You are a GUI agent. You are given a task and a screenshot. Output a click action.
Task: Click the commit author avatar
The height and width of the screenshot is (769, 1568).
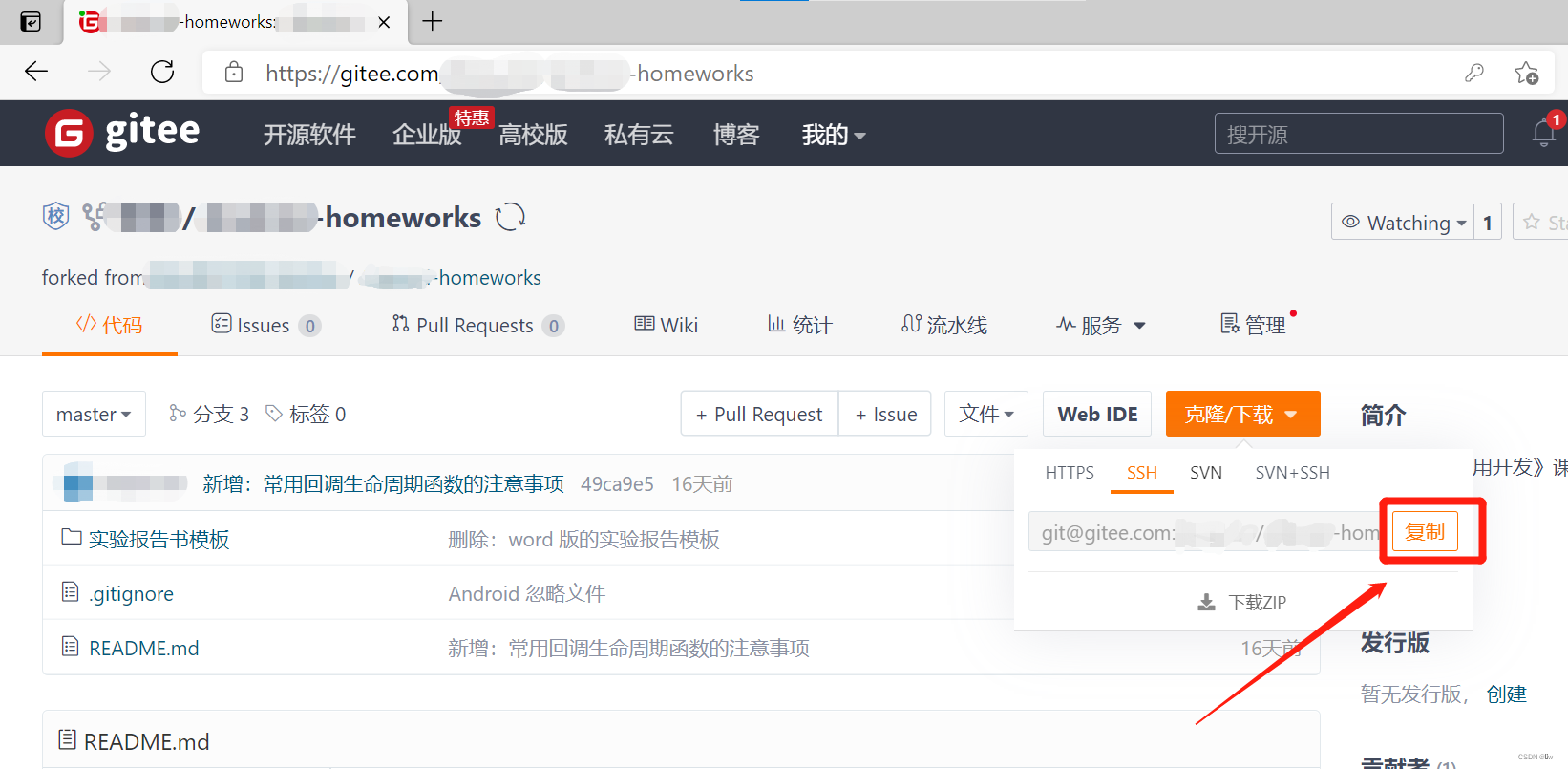78,483
